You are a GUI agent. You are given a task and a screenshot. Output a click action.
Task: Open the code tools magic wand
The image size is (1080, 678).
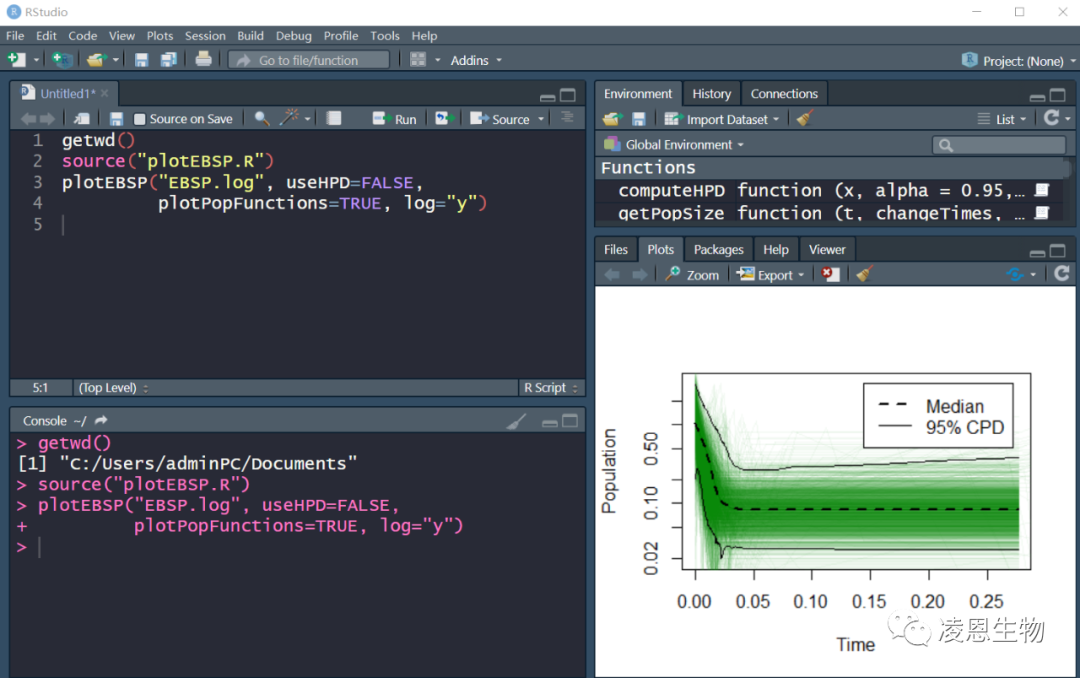[x=290, y=118]
